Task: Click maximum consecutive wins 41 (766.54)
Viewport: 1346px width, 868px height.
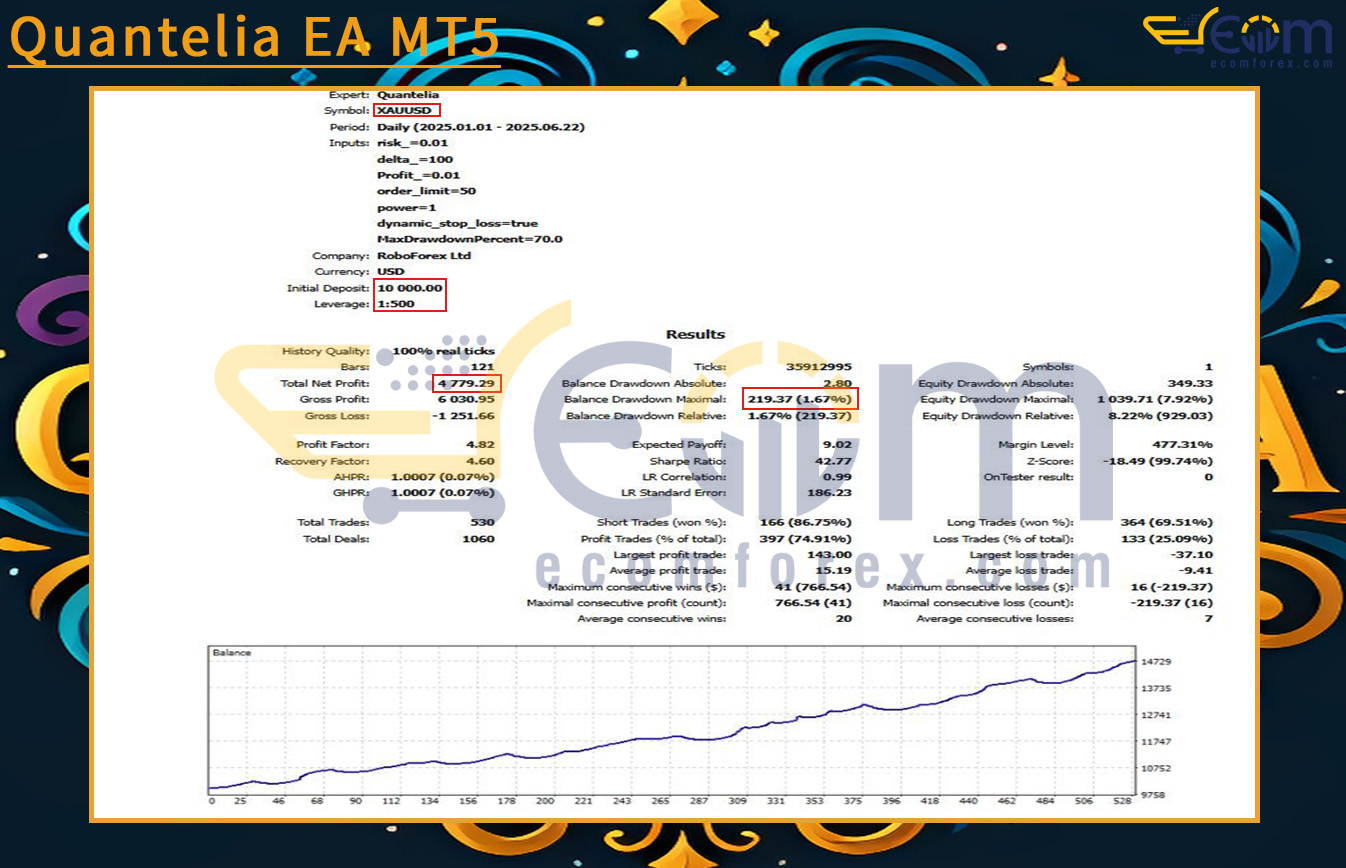Action: (x=814, y=587)
